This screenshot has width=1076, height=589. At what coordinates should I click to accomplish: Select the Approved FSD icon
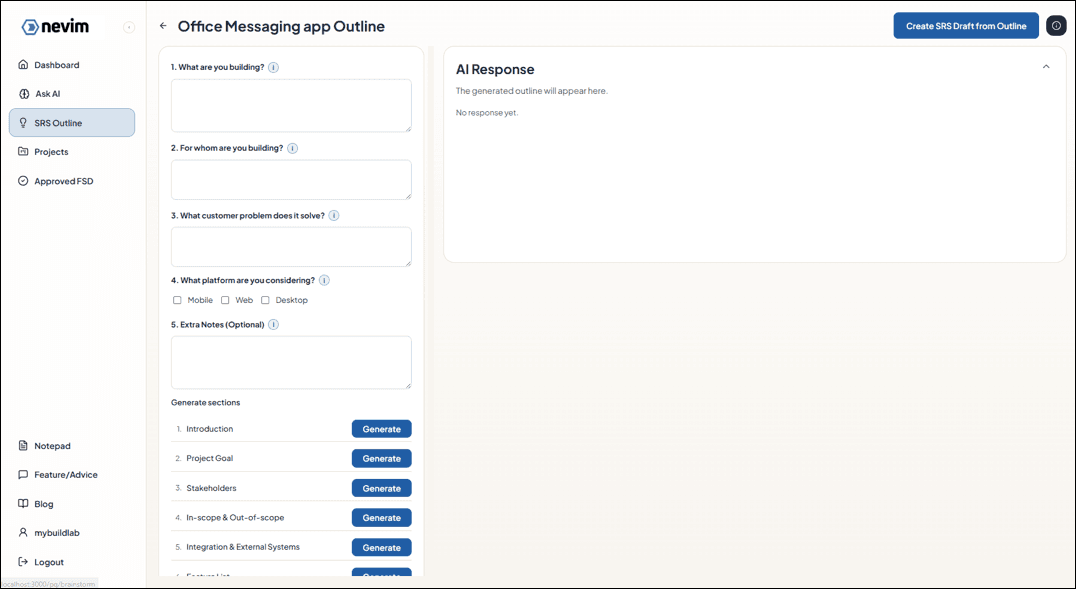tap(23, 180)
